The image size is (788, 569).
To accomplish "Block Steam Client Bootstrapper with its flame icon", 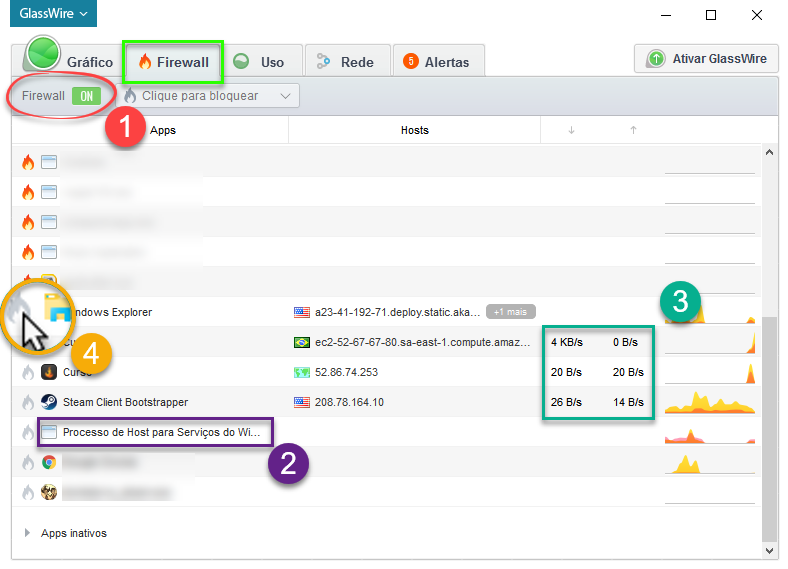I will click(28, 402).
